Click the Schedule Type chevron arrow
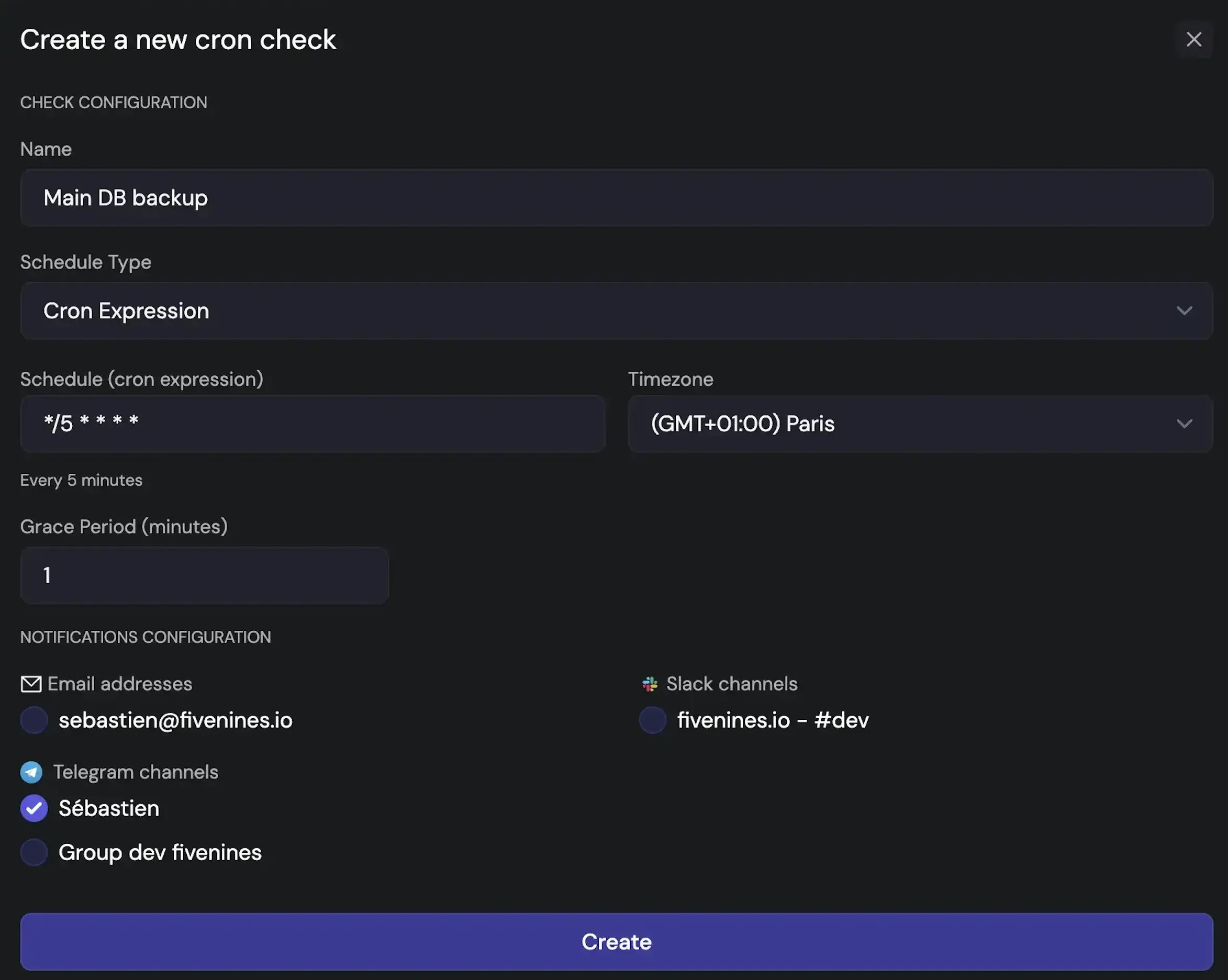Screen dimensions: 1228x980 [x=1184, y=311]
